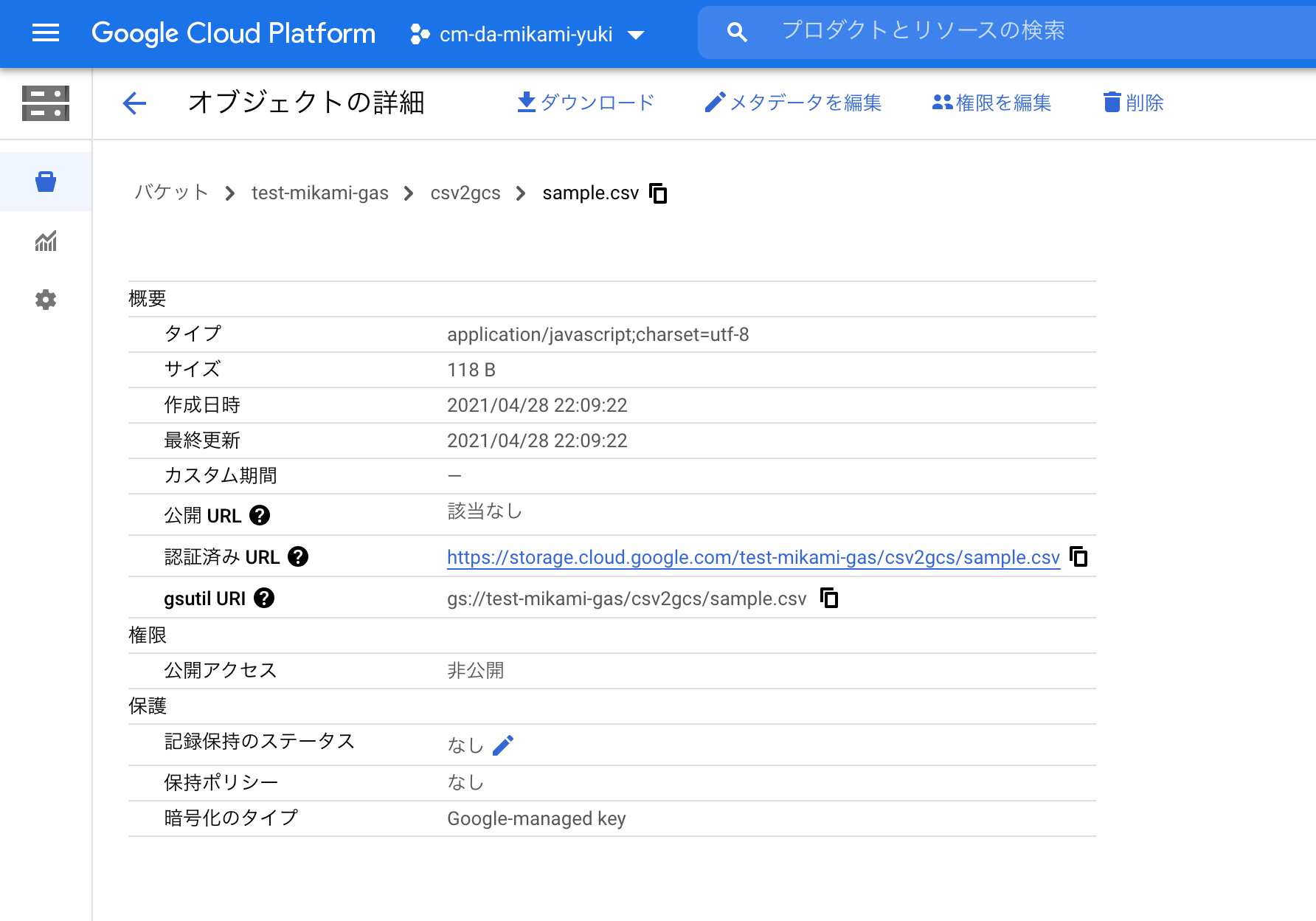Viewport: 1316px width, 921px height.
Task: Open the csv2gcs folder breadcrumb
Action: [x=465, y=193]
